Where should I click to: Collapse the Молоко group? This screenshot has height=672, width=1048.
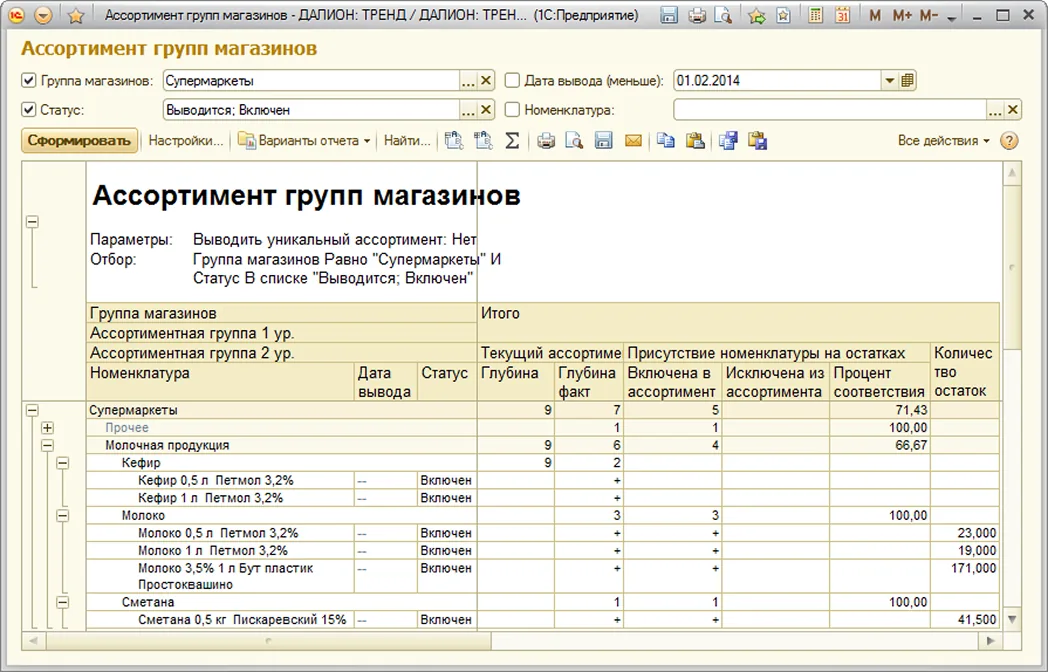tap(62, 516)
